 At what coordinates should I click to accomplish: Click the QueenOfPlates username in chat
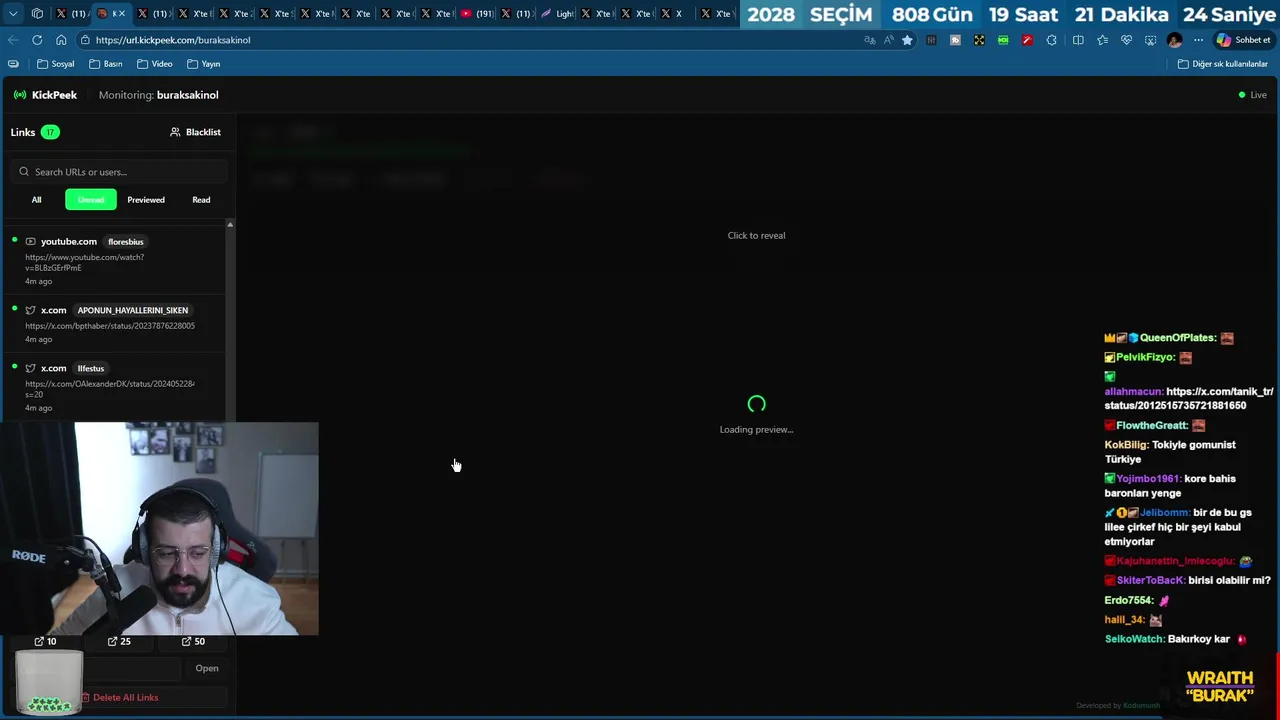(x=1178, y=338)
